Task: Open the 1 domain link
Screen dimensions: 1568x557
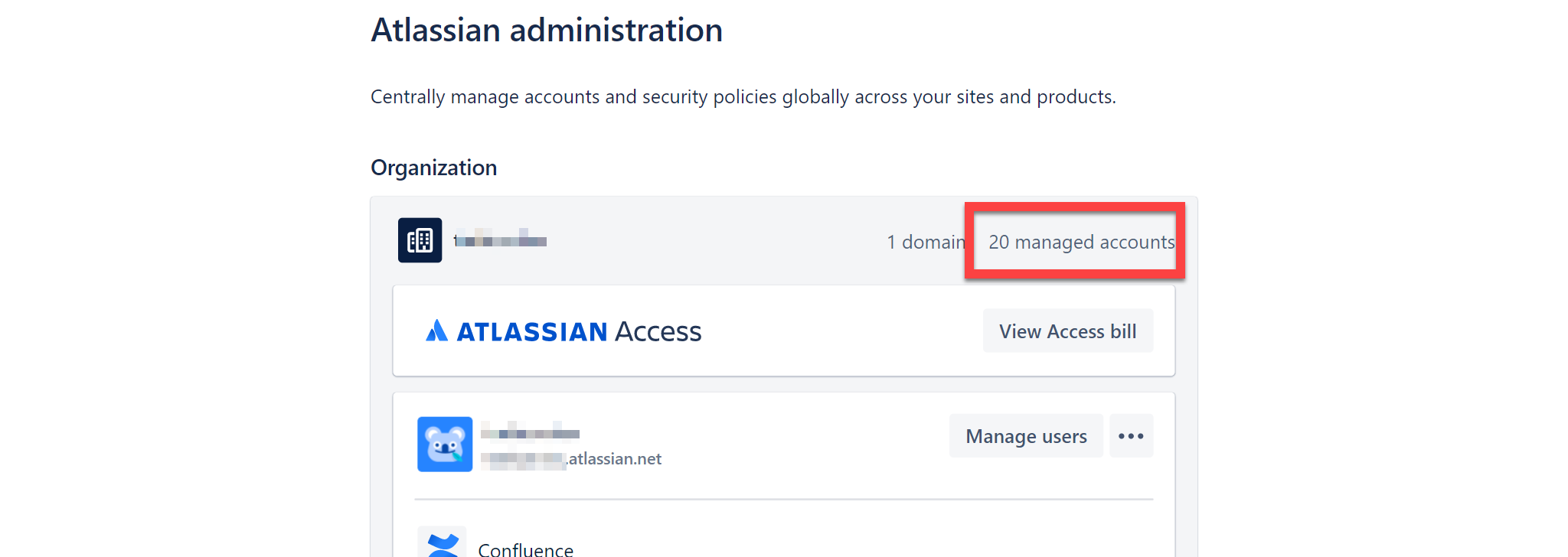Action: [926, 242]
